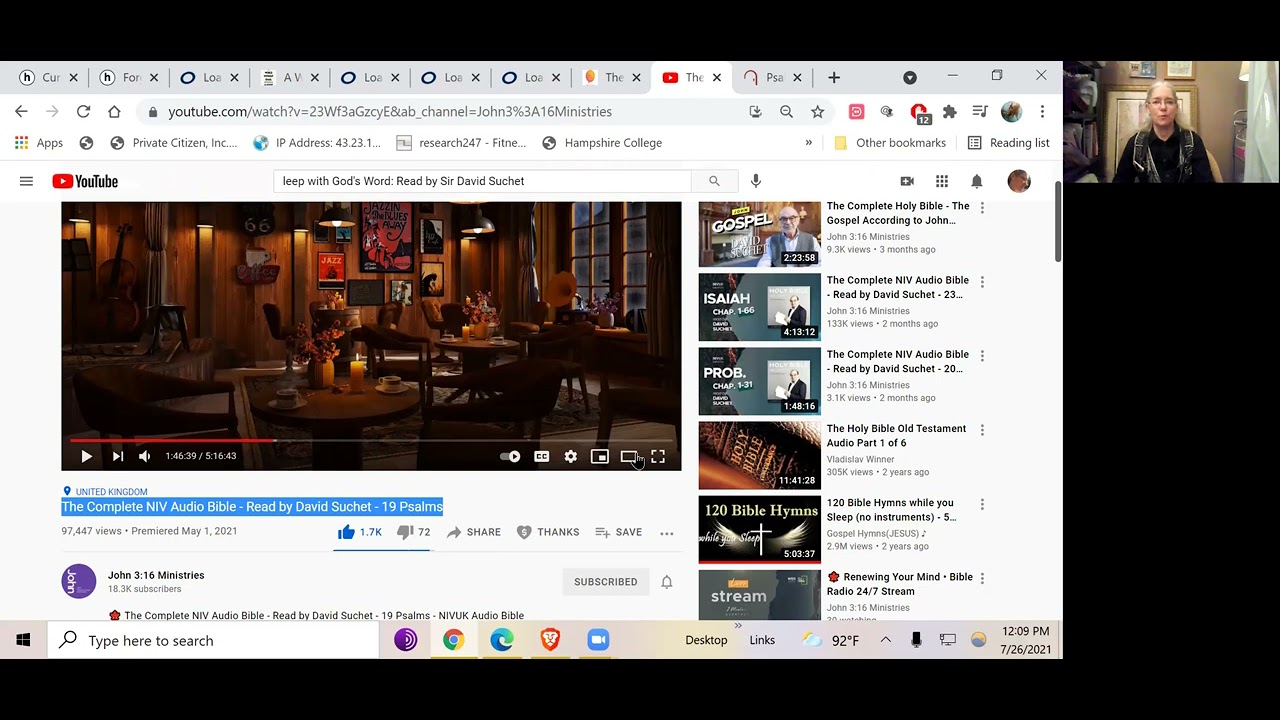Click the SUBSCRIBED button

click(x=605, y=582)
